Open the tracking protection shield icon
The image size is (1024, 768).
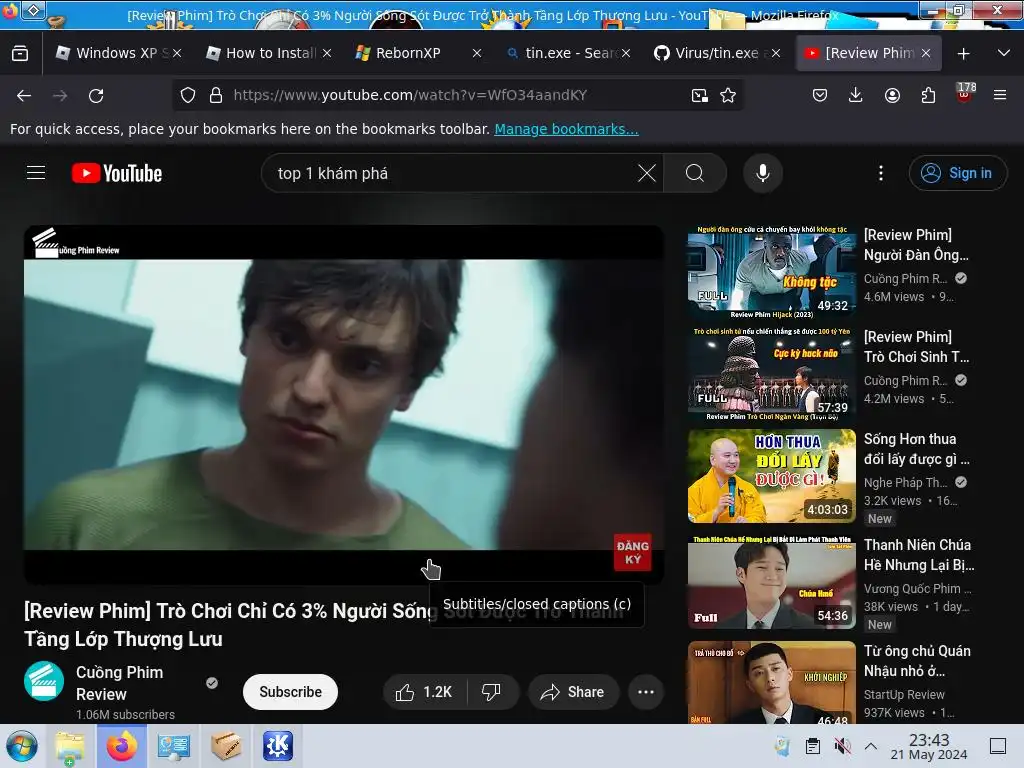[188, 95]
